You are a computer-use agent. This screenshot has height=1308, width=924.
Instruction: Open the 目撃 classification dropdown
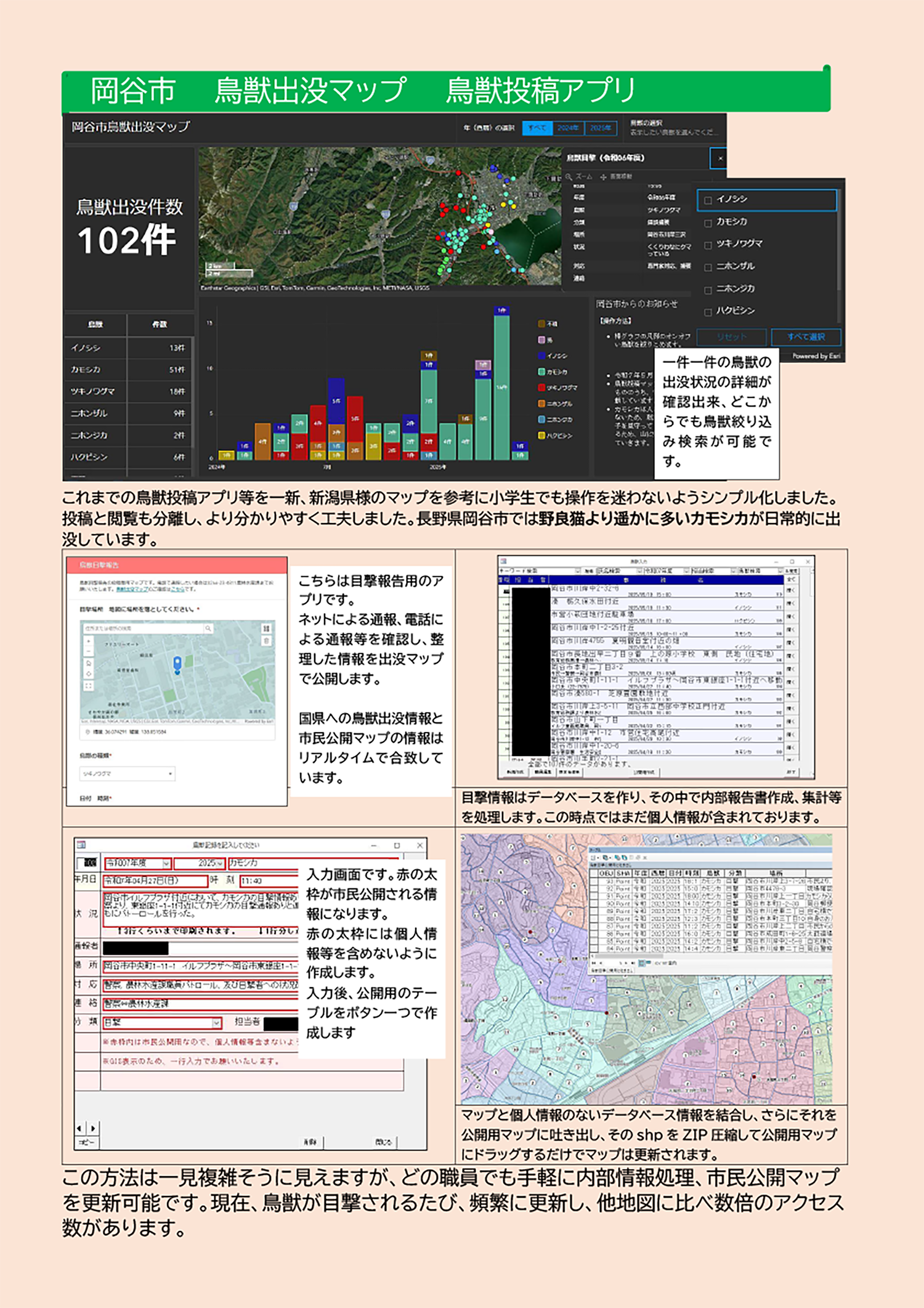[x=216, y=1023]
